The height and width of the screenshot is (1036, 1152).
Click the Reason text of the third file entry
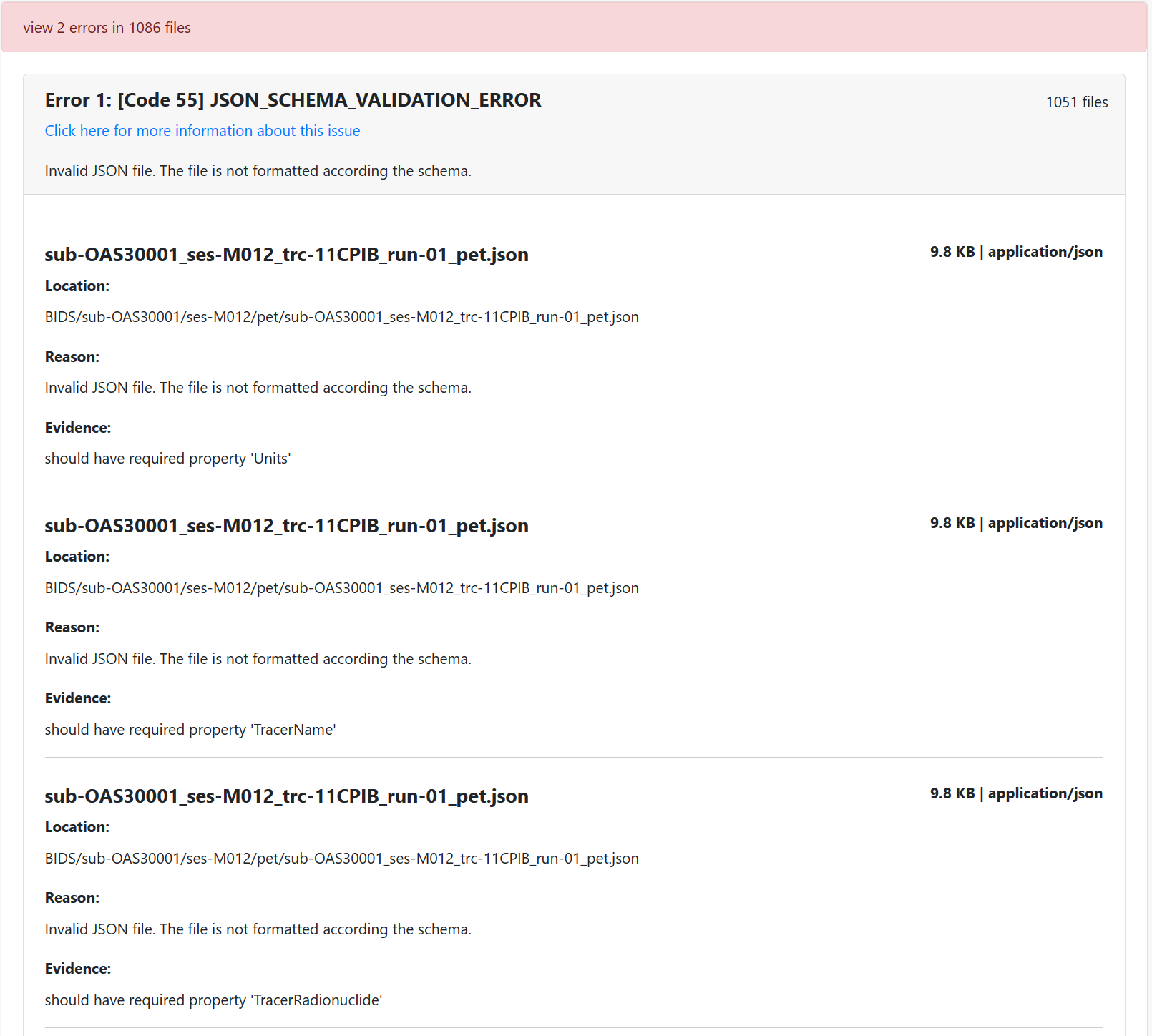coord(258,929)
